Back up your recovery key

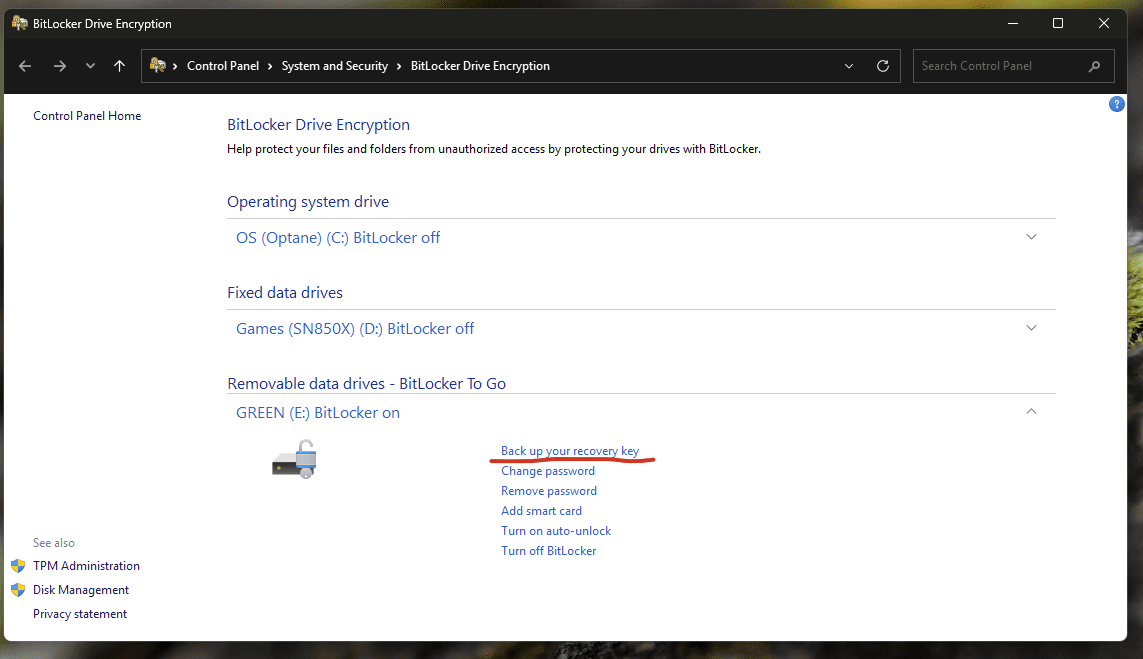570,451
